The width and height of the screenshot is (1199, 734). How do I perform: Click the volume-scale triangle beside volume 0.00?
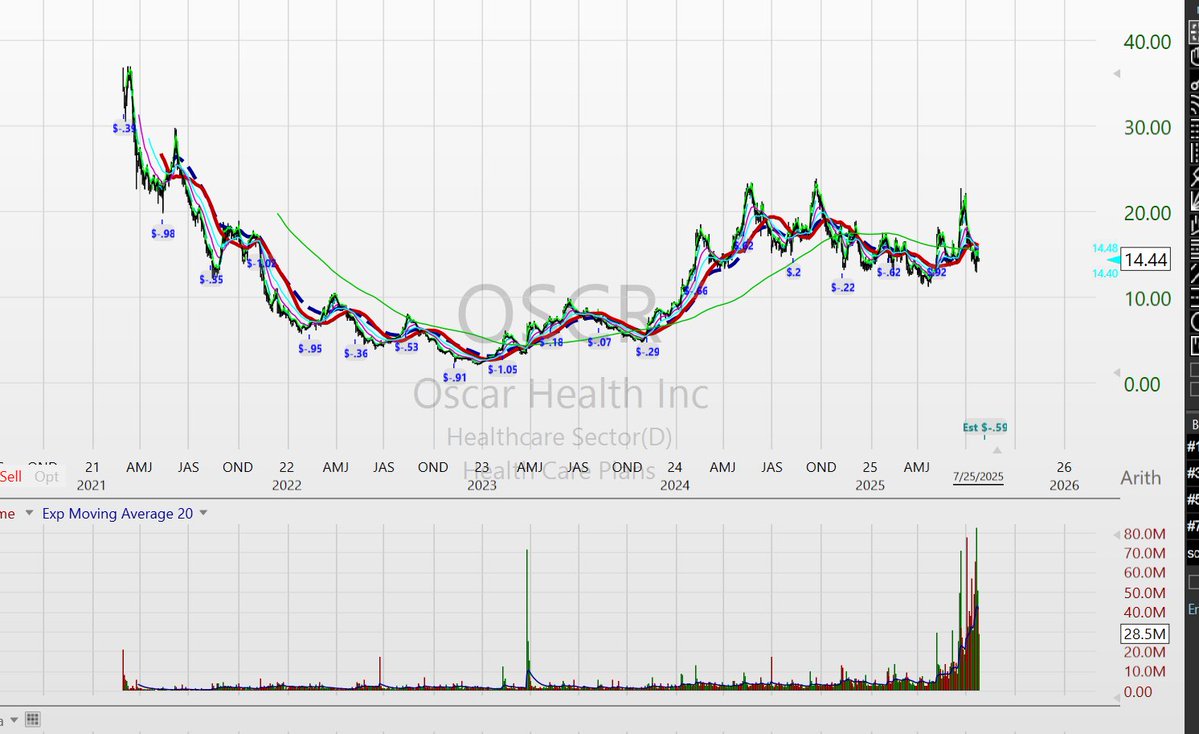click(x=1116, y=696)
